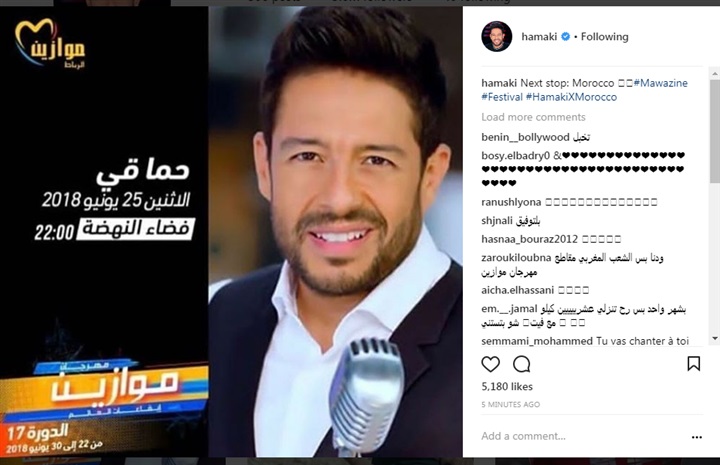Expand Load more comments
The height and width of the screenshot is (465, 720).
533,117
